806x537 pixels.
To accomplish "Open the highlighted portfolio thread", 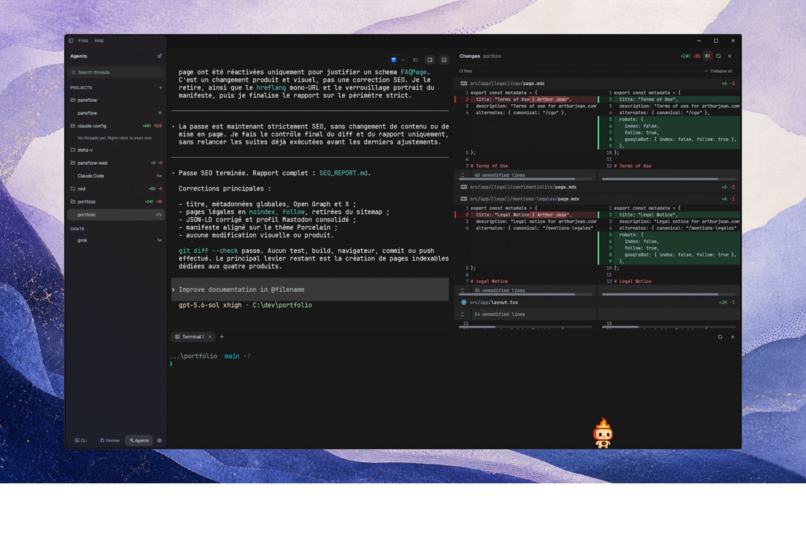I will (x=117, y=215).
